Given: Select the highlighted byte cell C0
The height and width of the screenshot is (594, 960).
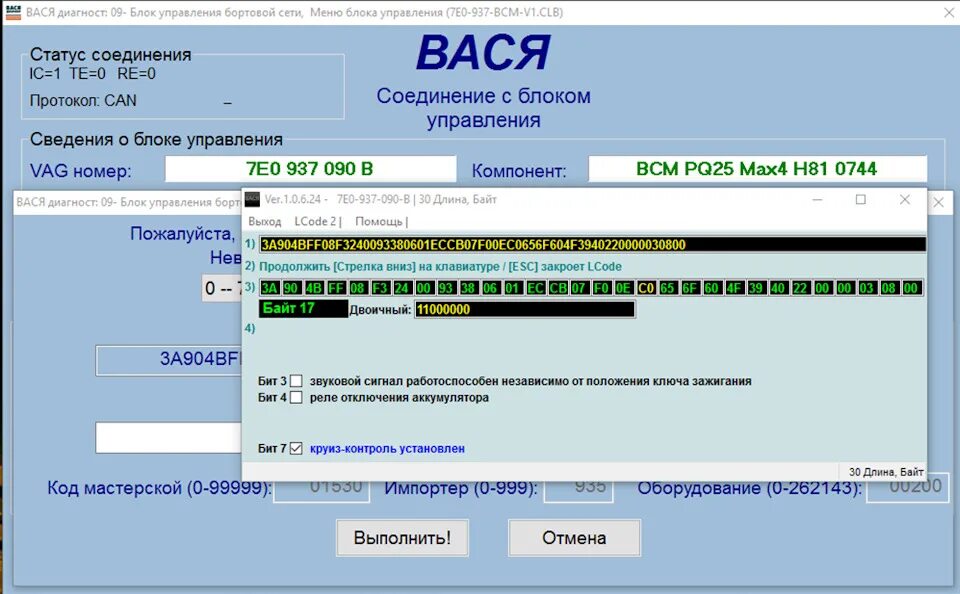Looking at the screenshot, I should click(x=645, y=288).
